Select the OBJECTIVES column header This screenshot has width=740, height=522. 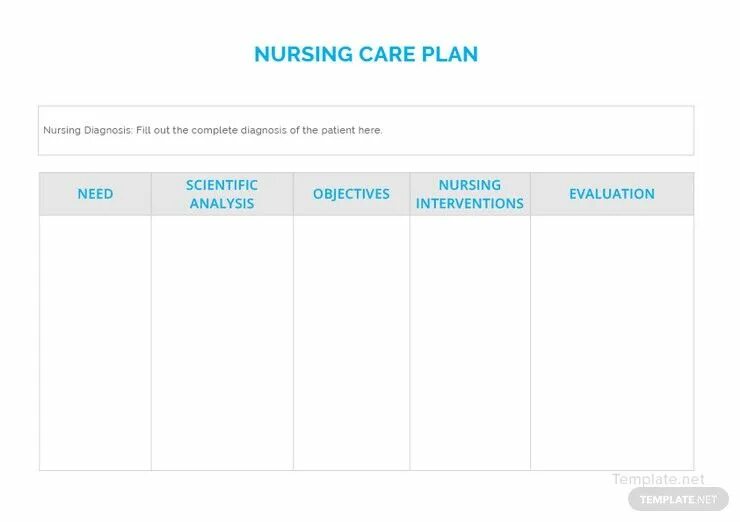point(351,194)
